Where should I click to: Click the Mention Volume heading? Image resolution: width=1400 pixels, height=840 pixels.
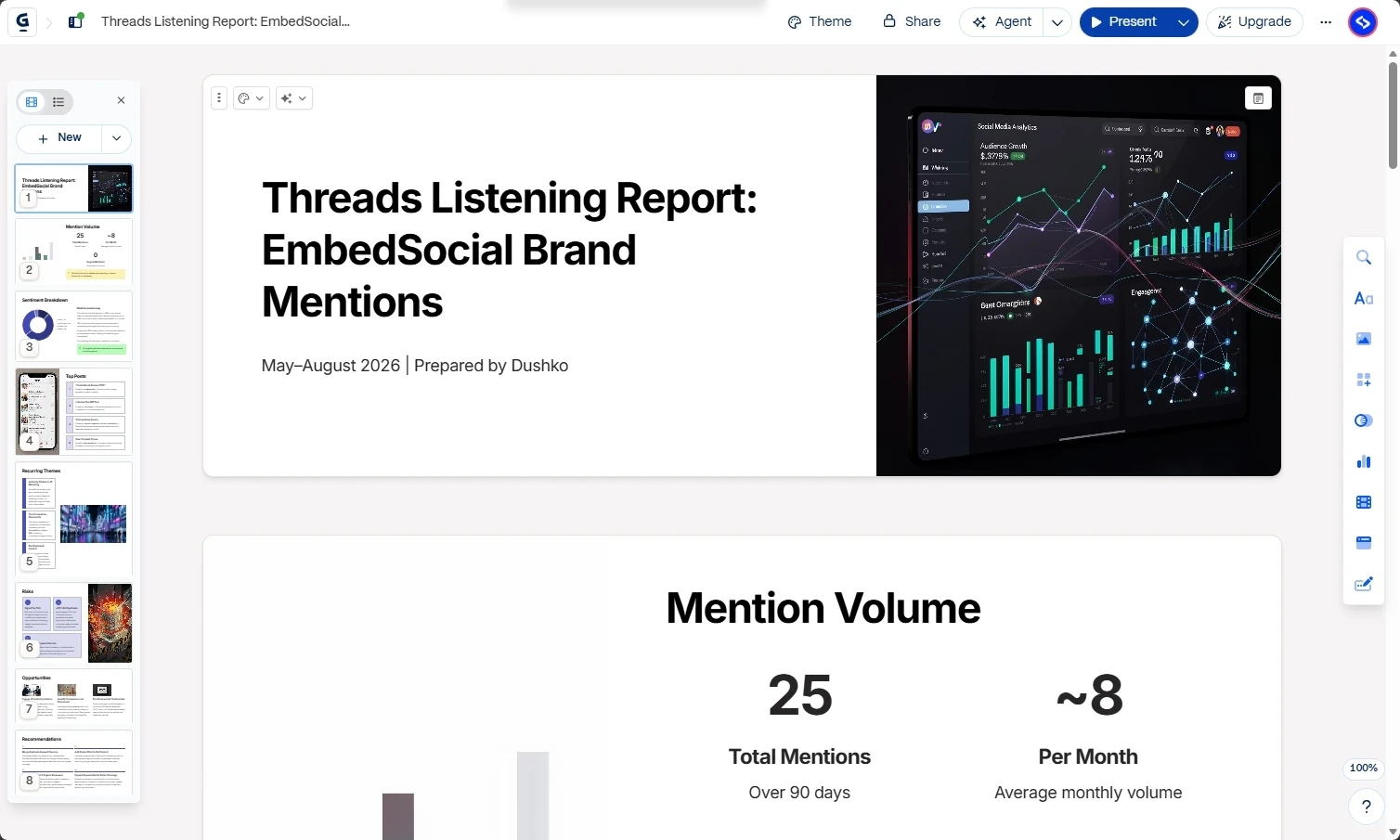823,608
